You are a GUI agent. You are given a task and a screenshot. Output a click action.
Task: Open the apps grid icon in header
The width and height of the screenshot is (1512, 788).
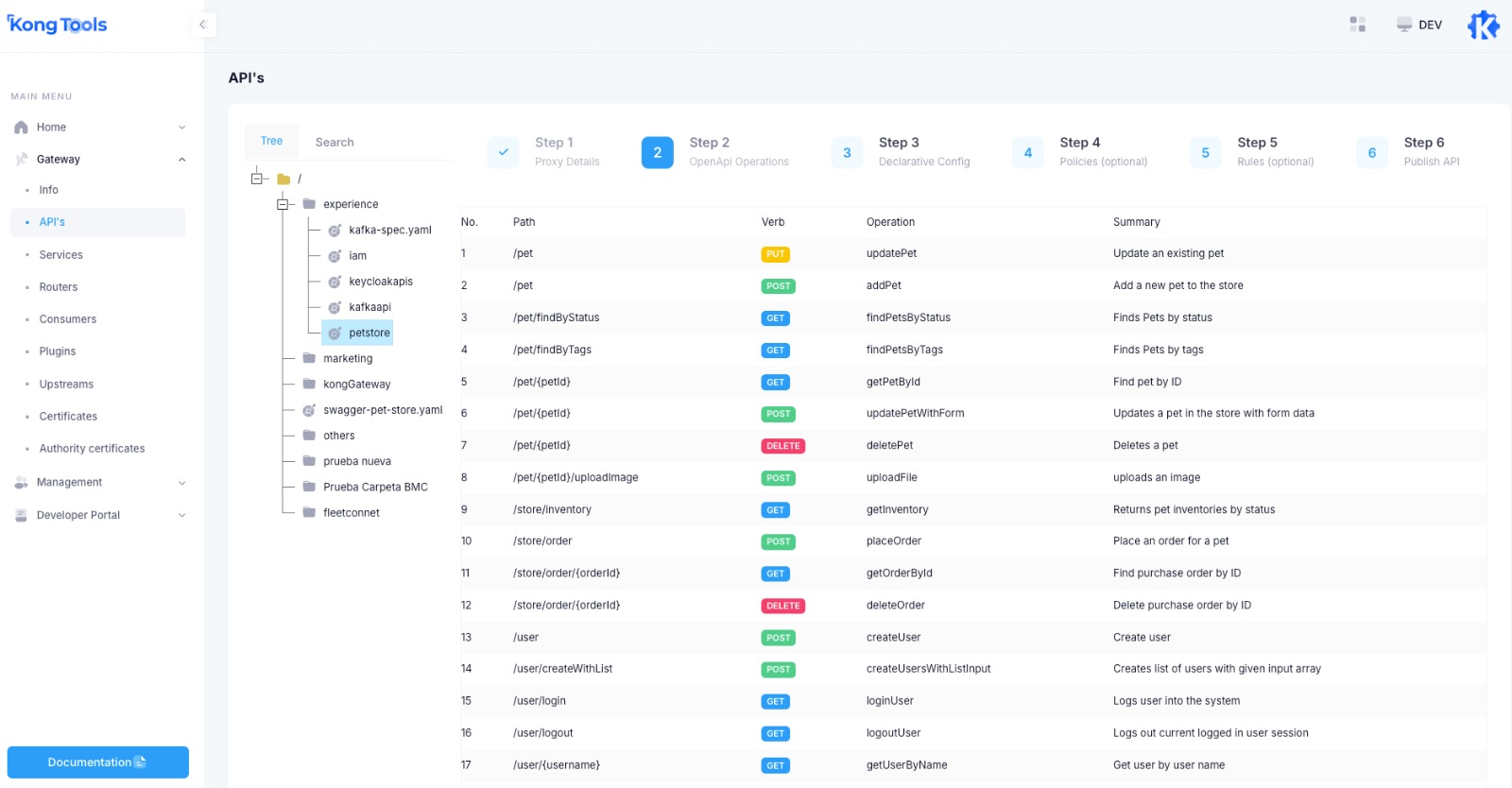point(1358,25)
